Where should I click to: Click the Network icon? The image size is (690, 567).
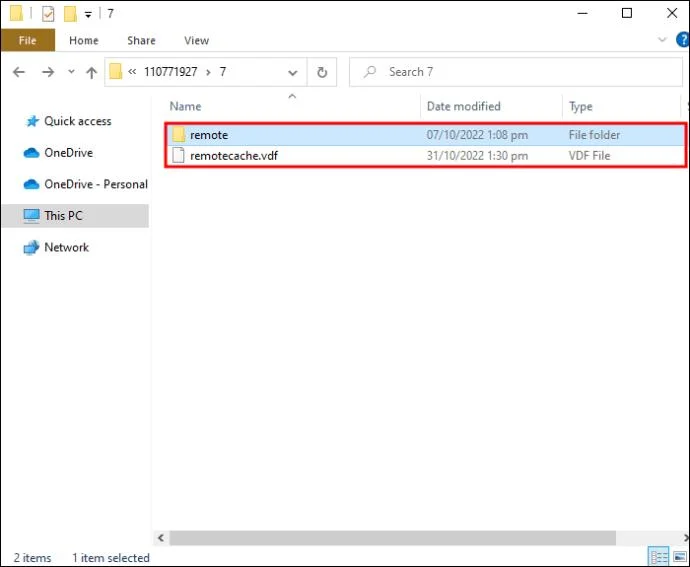[x=31, y=248]
